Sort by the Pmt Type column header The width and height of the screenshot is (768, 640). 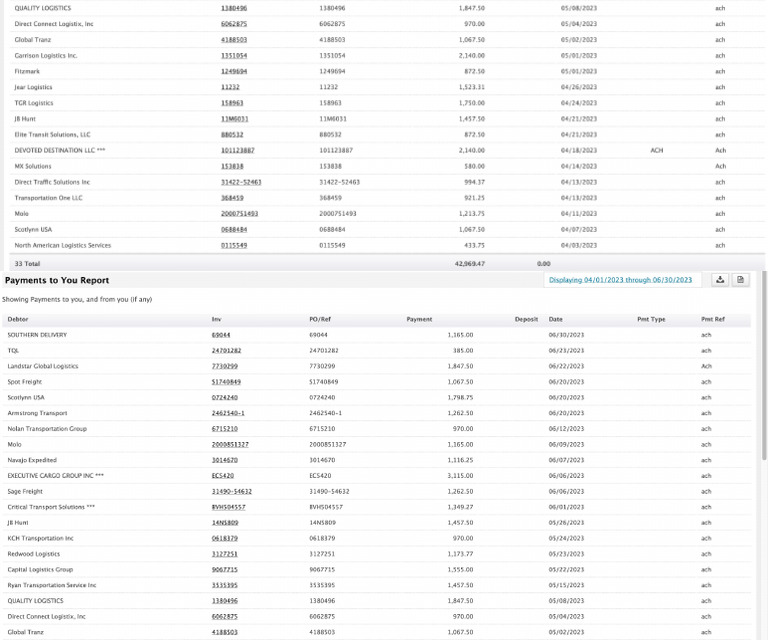(x=651, y=319)
